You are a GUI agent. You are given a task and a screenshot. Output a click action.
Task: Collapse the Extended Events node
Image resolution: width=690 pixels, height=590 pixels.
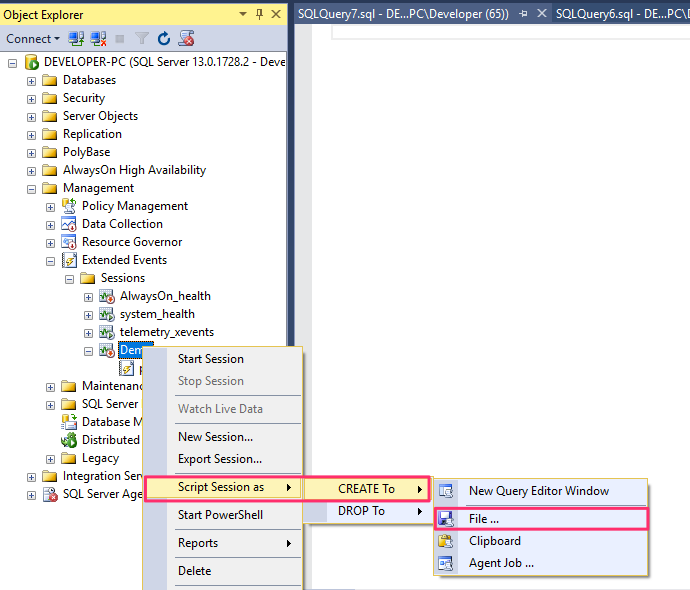pyautogui.click(x=51, y=262)
